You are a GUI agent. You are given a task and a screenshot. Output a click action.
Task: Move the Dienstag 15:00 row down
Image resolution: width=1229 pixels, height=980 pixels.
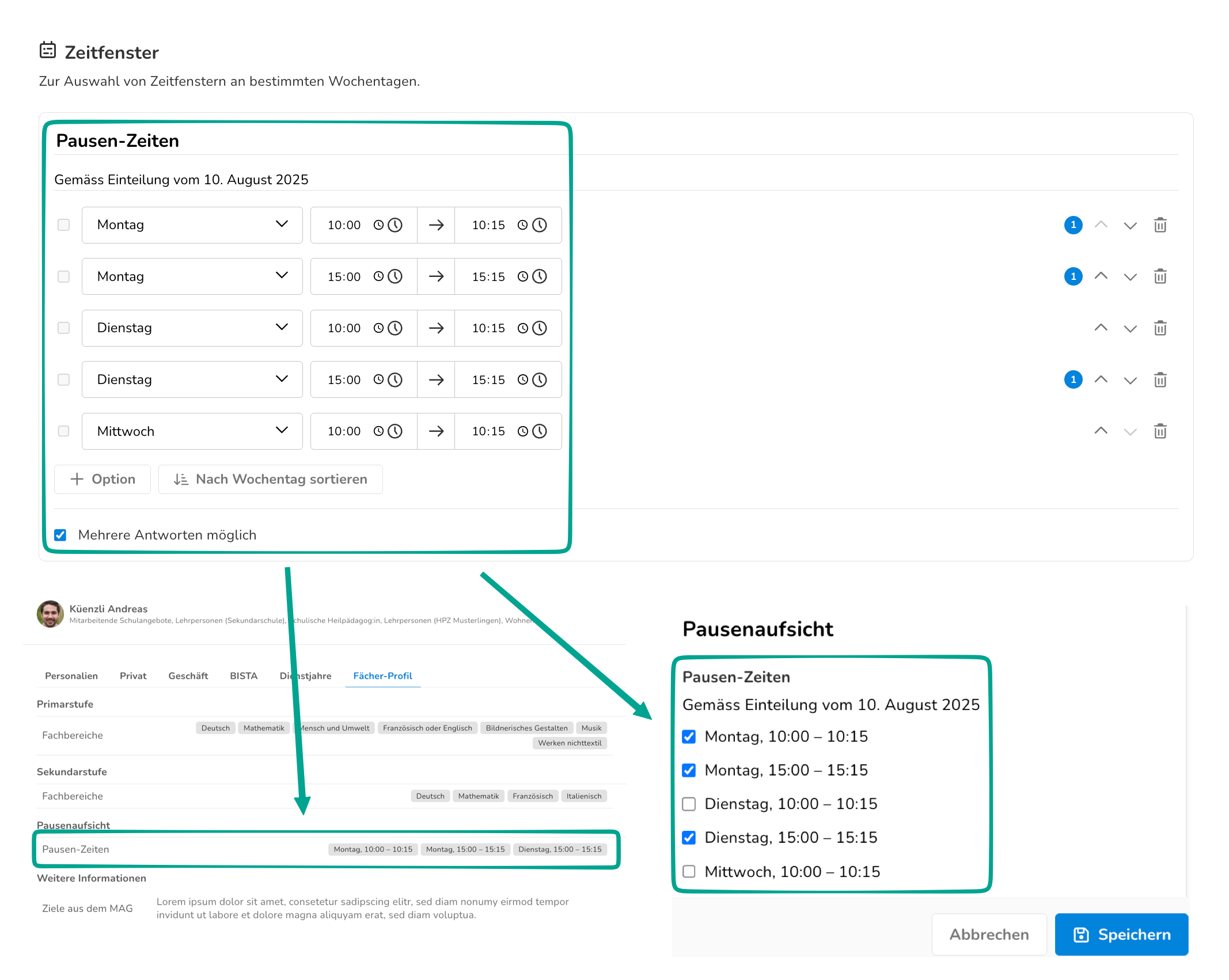1130,380
